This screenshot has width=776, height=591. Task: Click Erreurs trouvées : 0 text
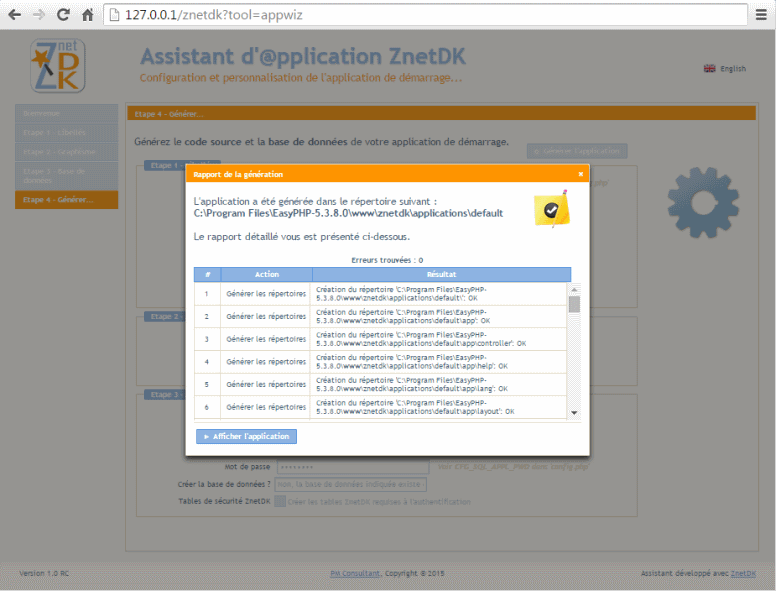[387, 260]
